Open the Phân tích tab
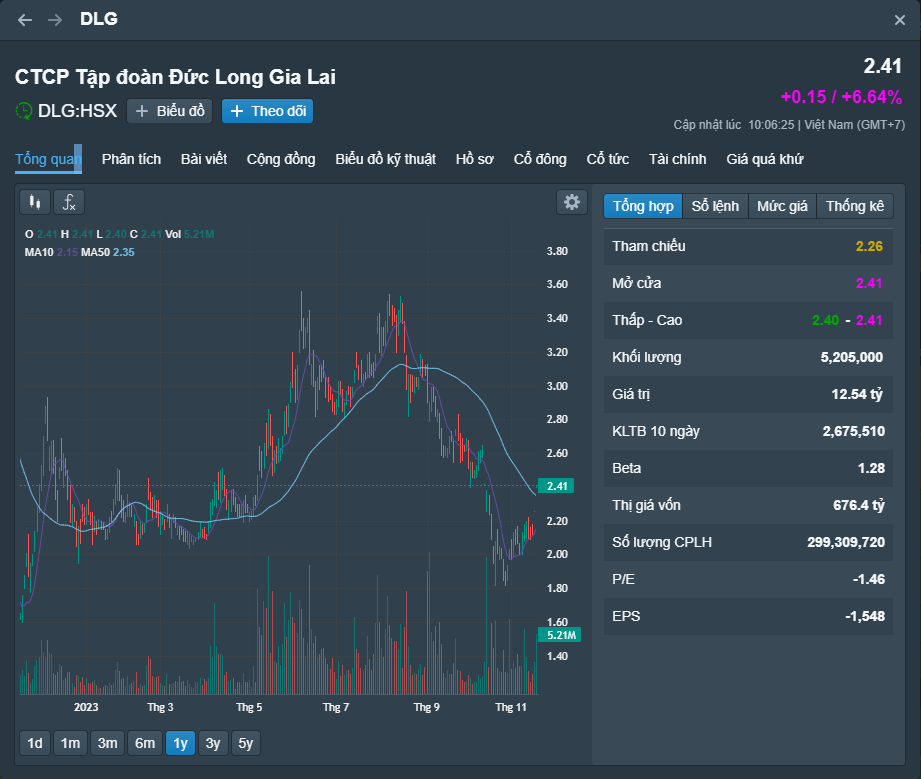This screenshot has width=921, height=779. coord(131,159)
